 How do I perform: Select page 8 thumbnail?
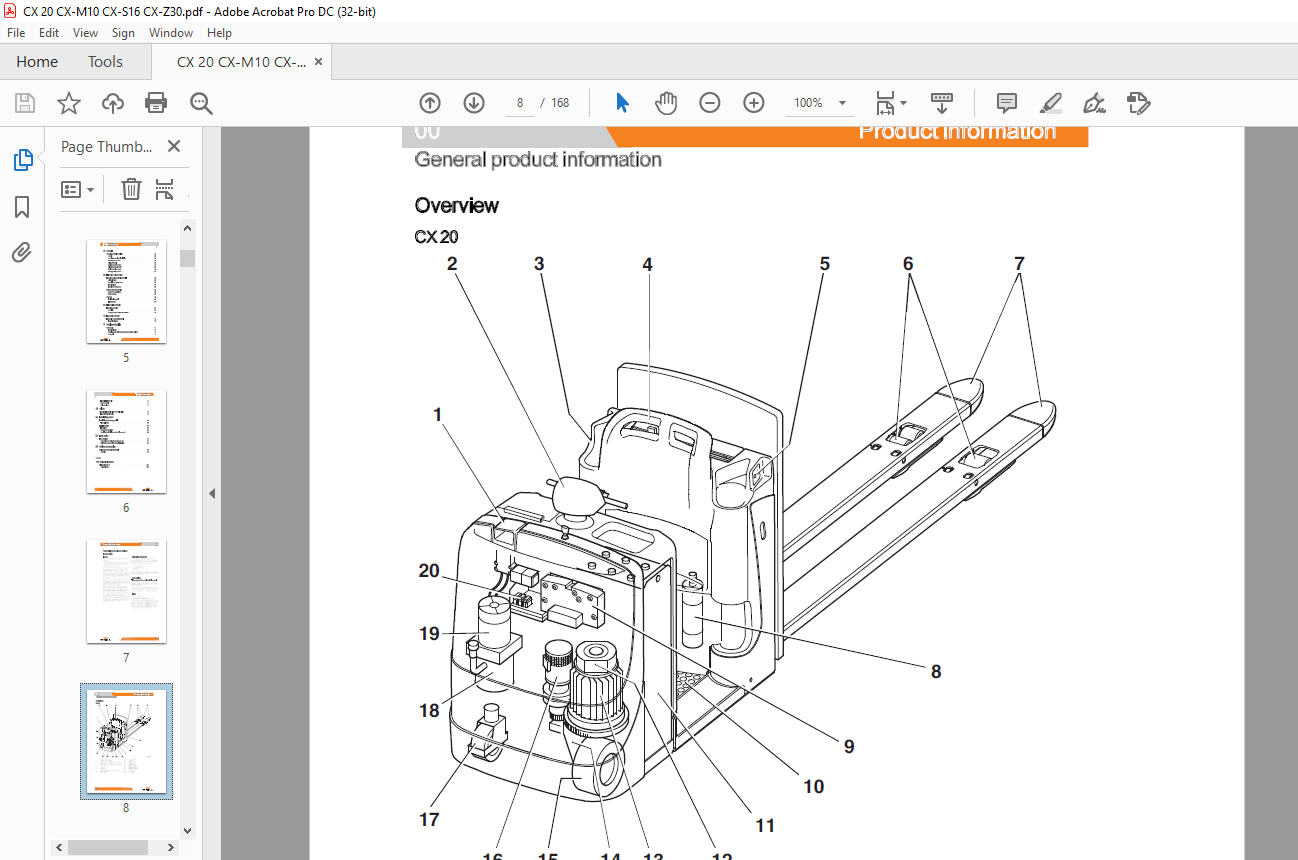point(126,741)
